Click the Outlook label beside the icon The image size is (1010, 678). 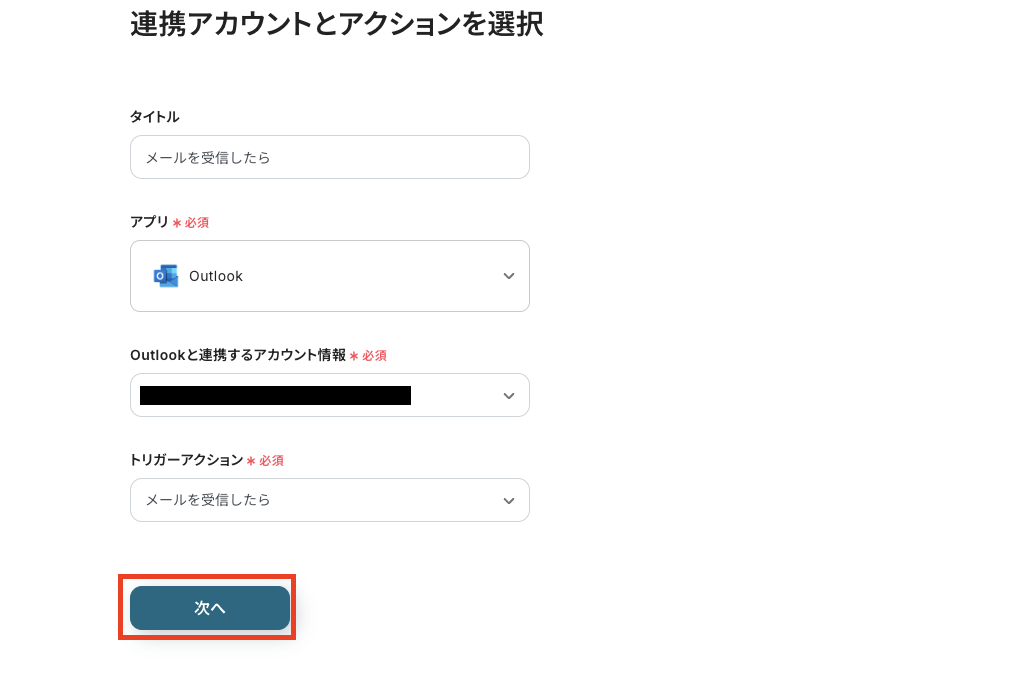tap(216, 276)
